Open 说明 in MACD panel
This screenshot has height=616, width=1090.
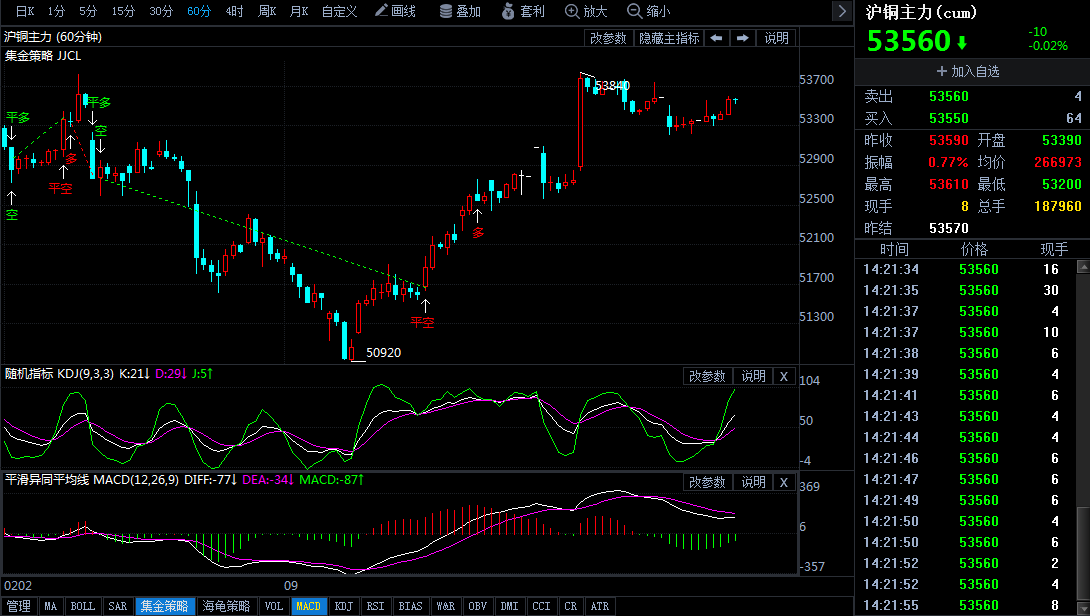click(x=753, y=483)
